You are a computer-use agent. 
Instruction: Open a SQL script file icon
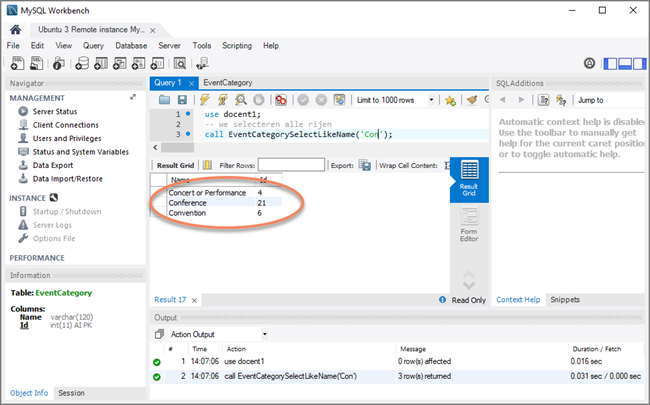(36, 63)
